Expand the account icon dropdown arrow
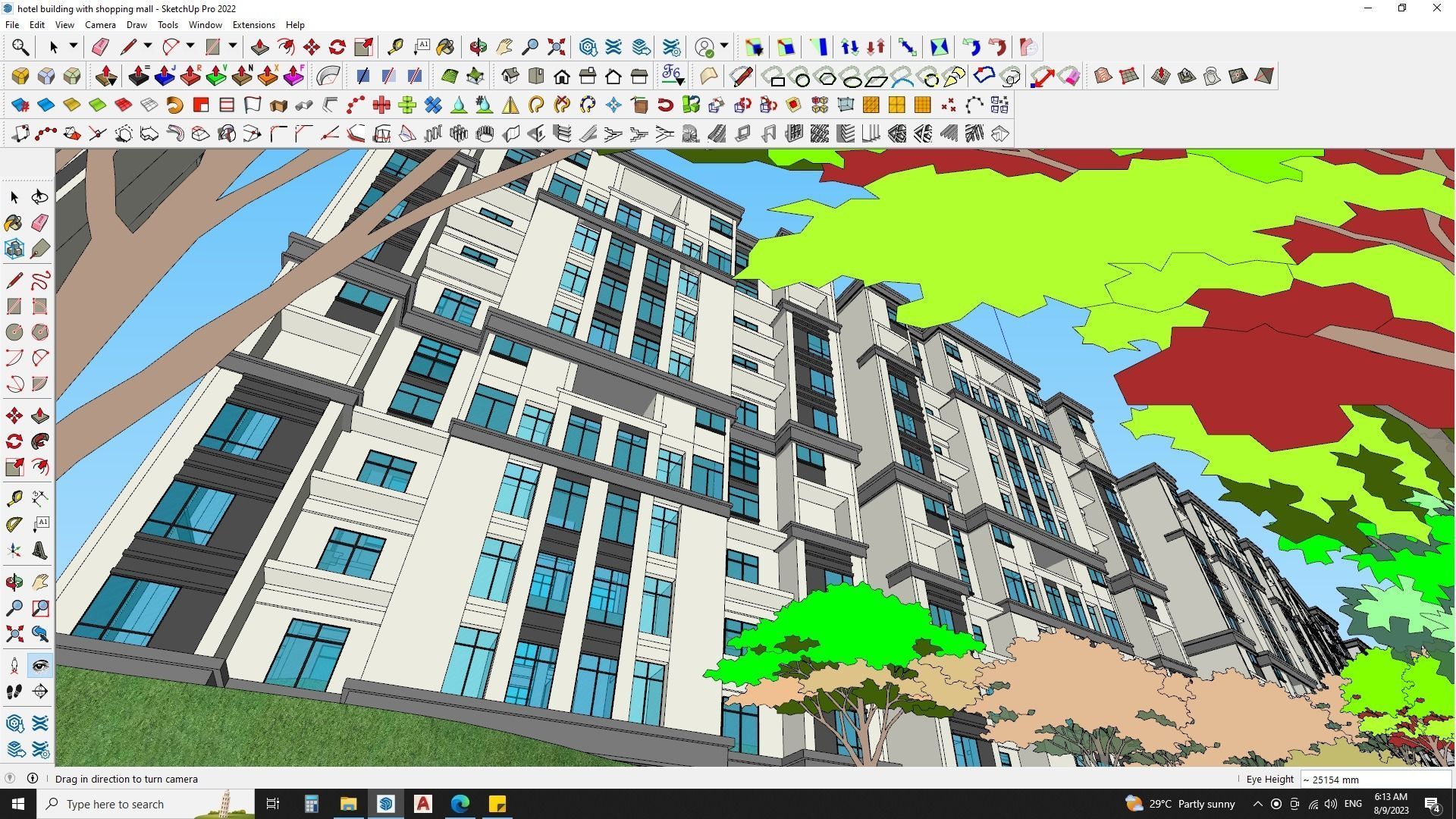This screenshot has width=1456, height=819. tap(724, 46)
